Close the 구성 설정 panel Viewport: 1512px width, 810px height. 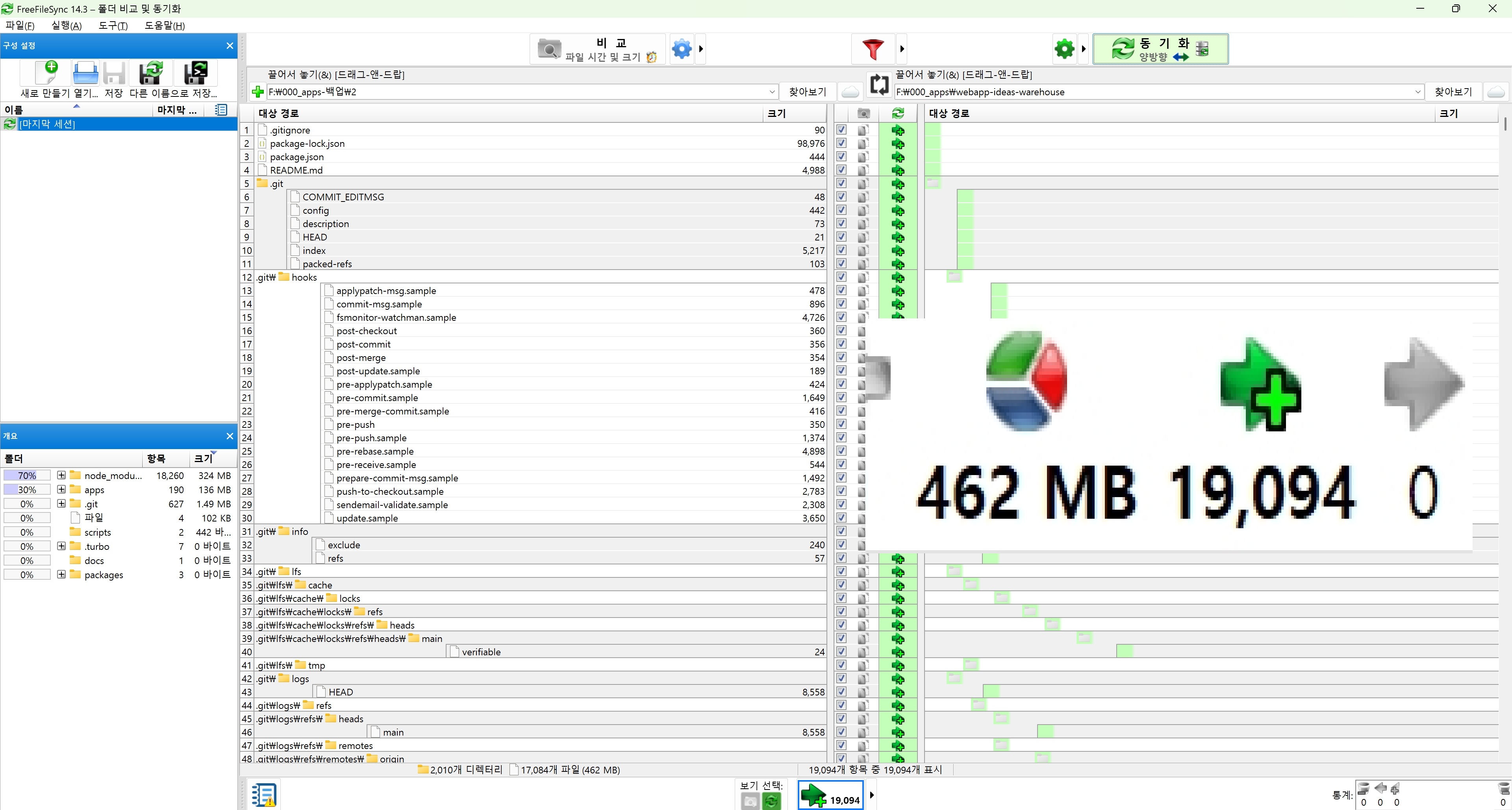(230, 46)
